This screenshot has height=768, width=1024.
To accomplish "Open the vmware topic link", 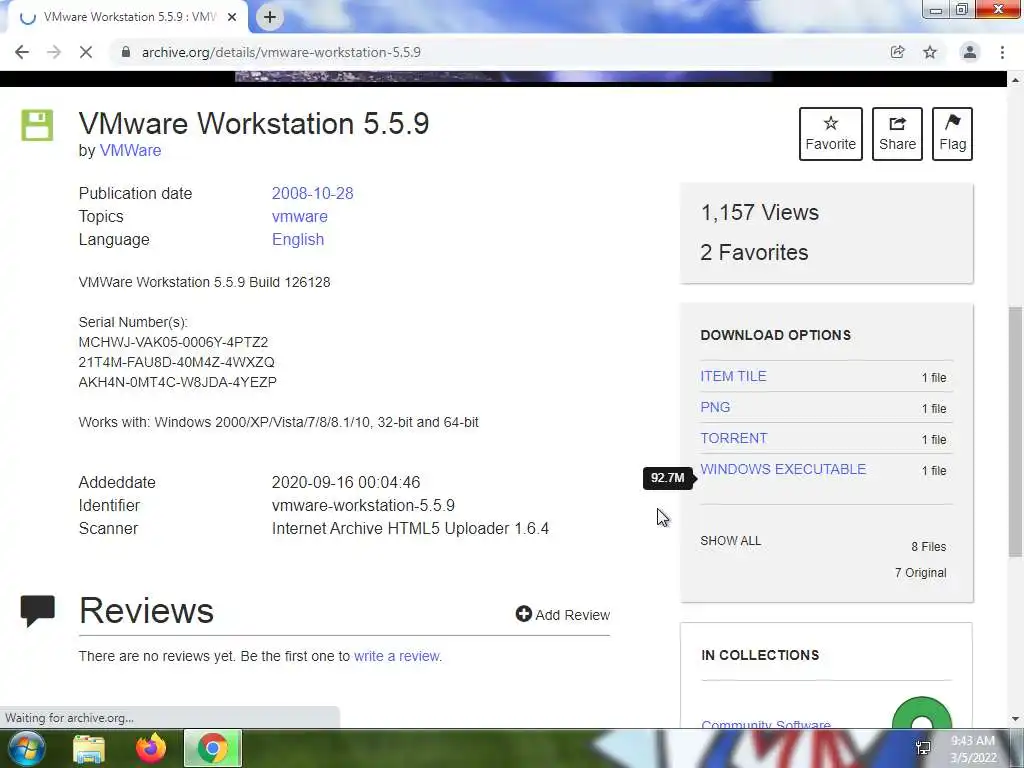I will click(x=300, y=216).
